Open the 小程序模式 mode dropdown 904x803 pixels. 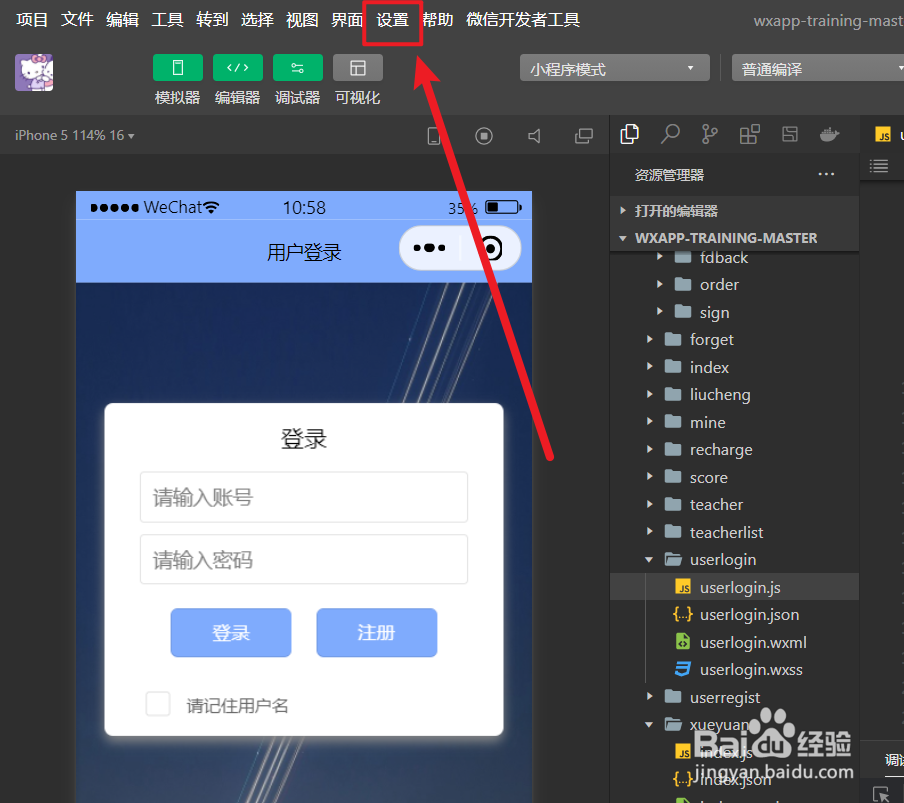click(x=615, y=68)
